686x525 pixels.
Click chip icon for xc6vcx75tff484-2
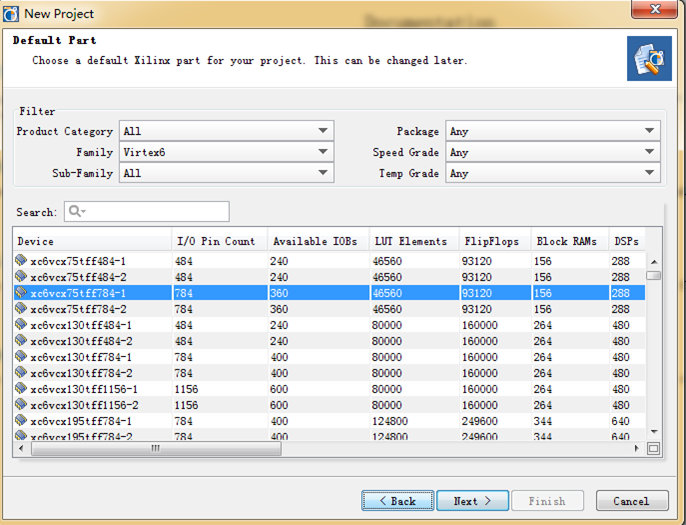tap(21, 276)
